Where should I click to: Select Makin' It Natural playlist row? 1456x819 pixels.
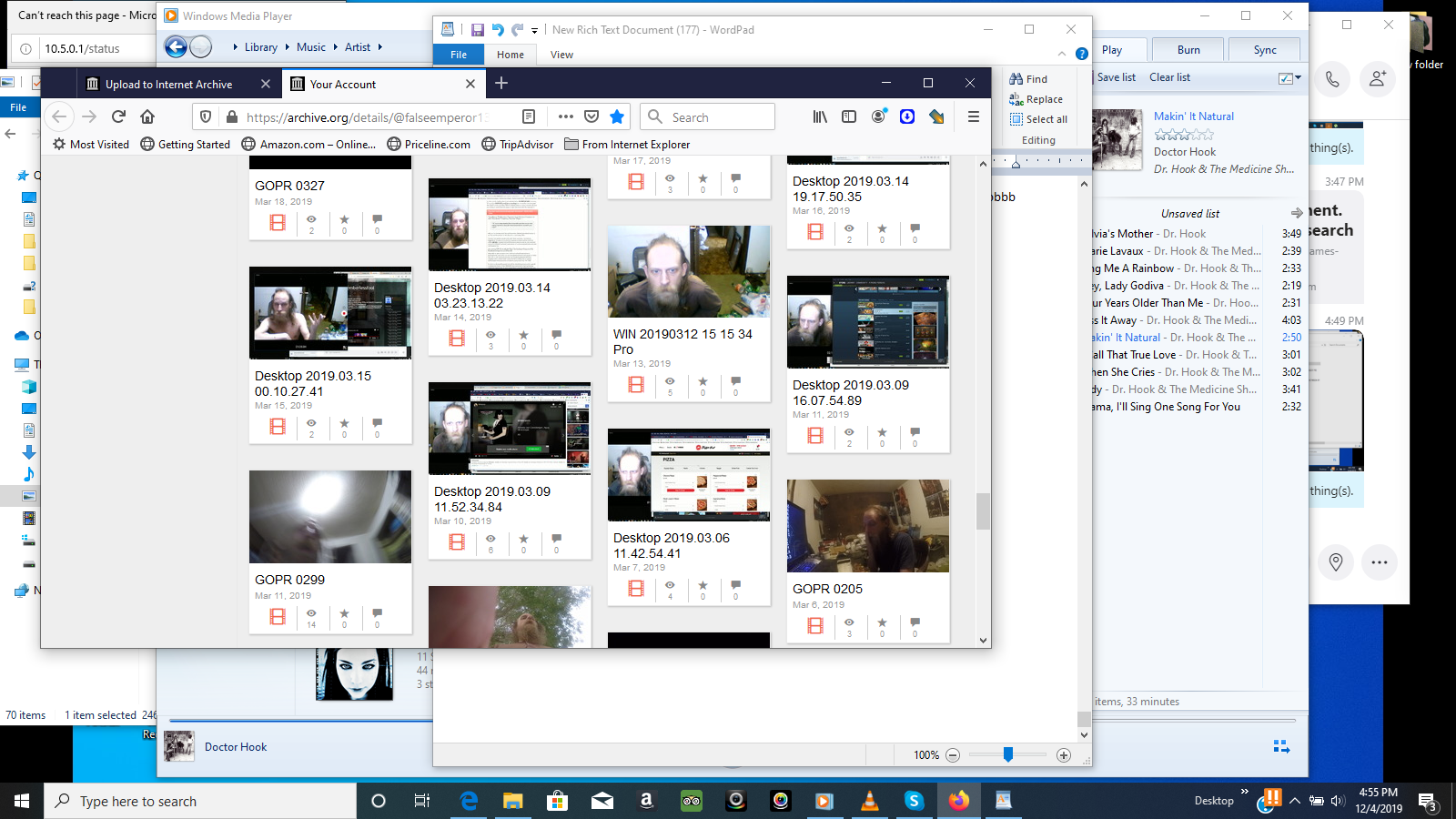(x=1197, y=338)
